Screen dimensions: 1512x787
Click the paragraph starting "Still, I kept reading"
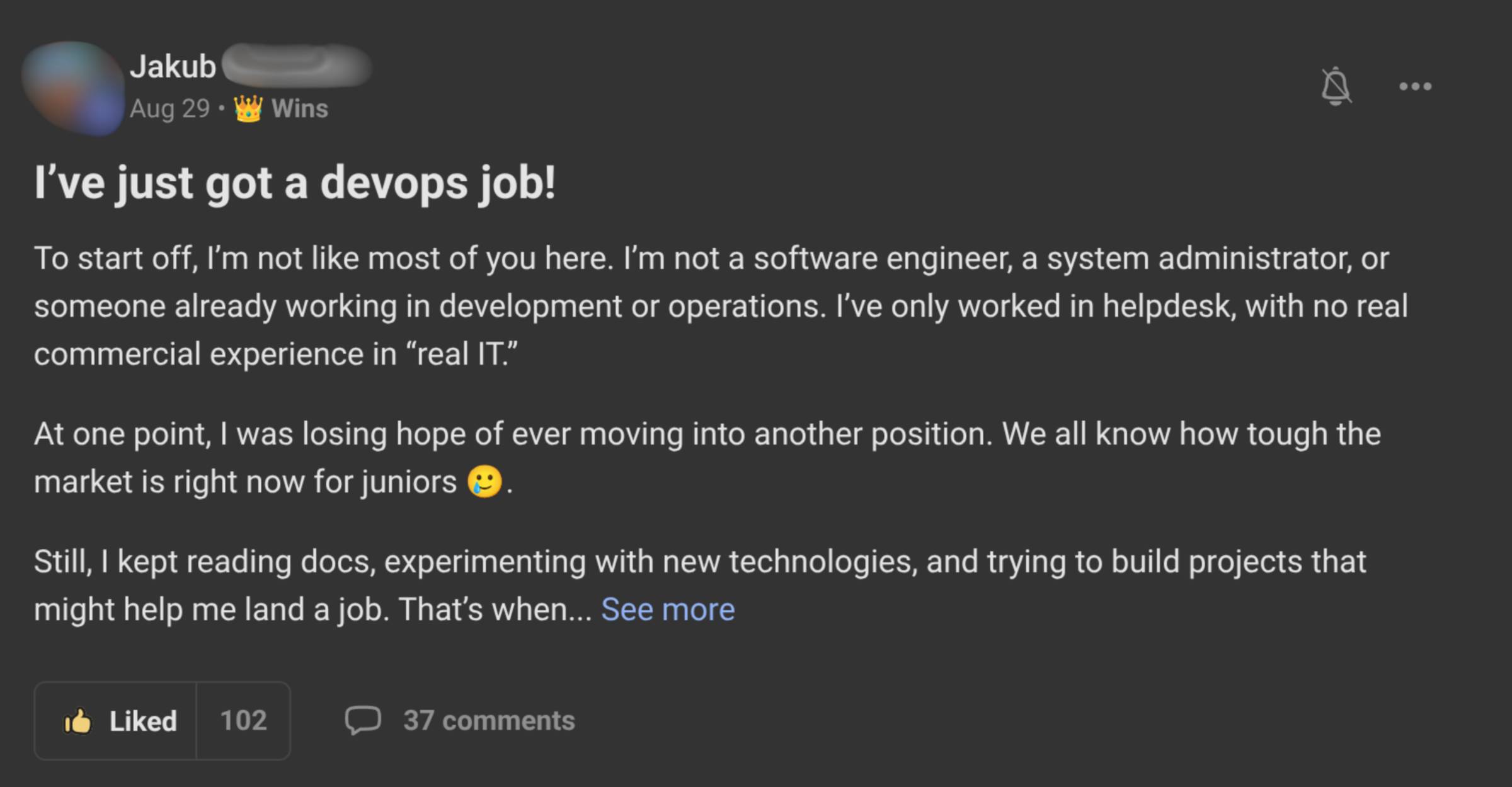699,561
